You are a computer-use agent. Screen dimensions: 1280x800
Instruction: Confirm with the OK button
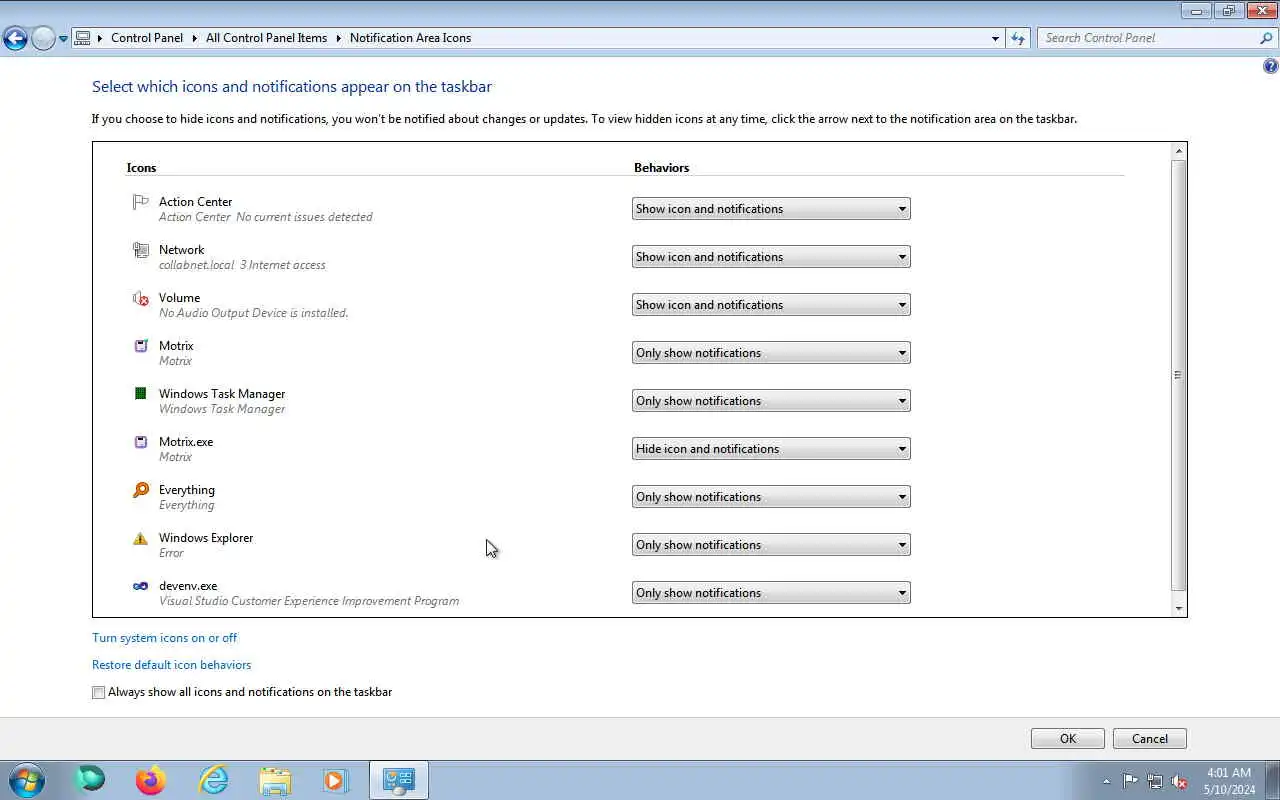pos(1068,739)
